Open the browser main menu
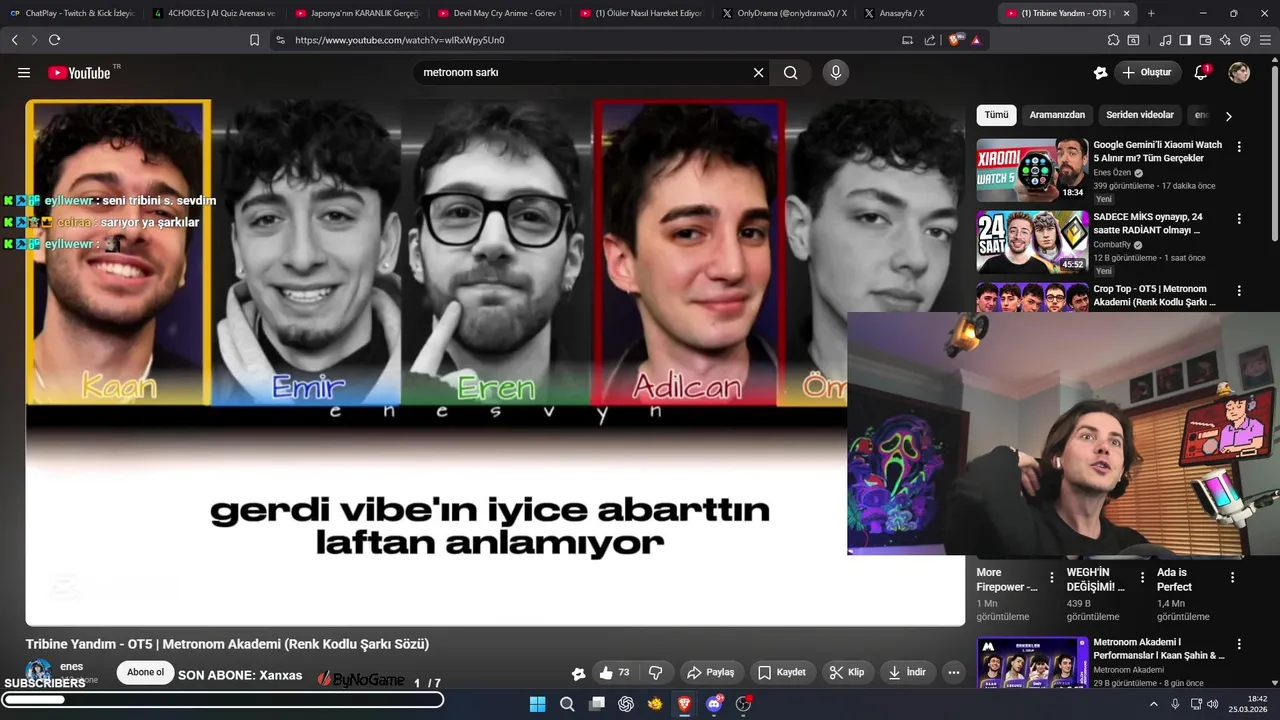Image resolution: width=1280 pixels, height=720 pixels. pos(1265,40)
